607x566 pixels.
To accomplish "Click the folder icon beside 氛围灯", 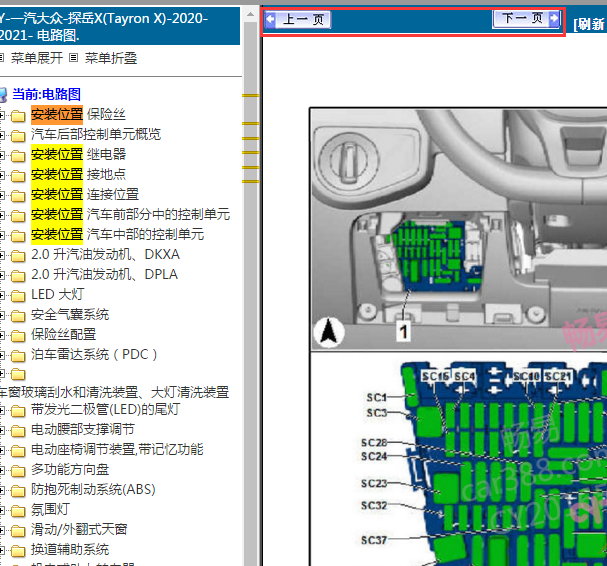I will tap(18, 511).
